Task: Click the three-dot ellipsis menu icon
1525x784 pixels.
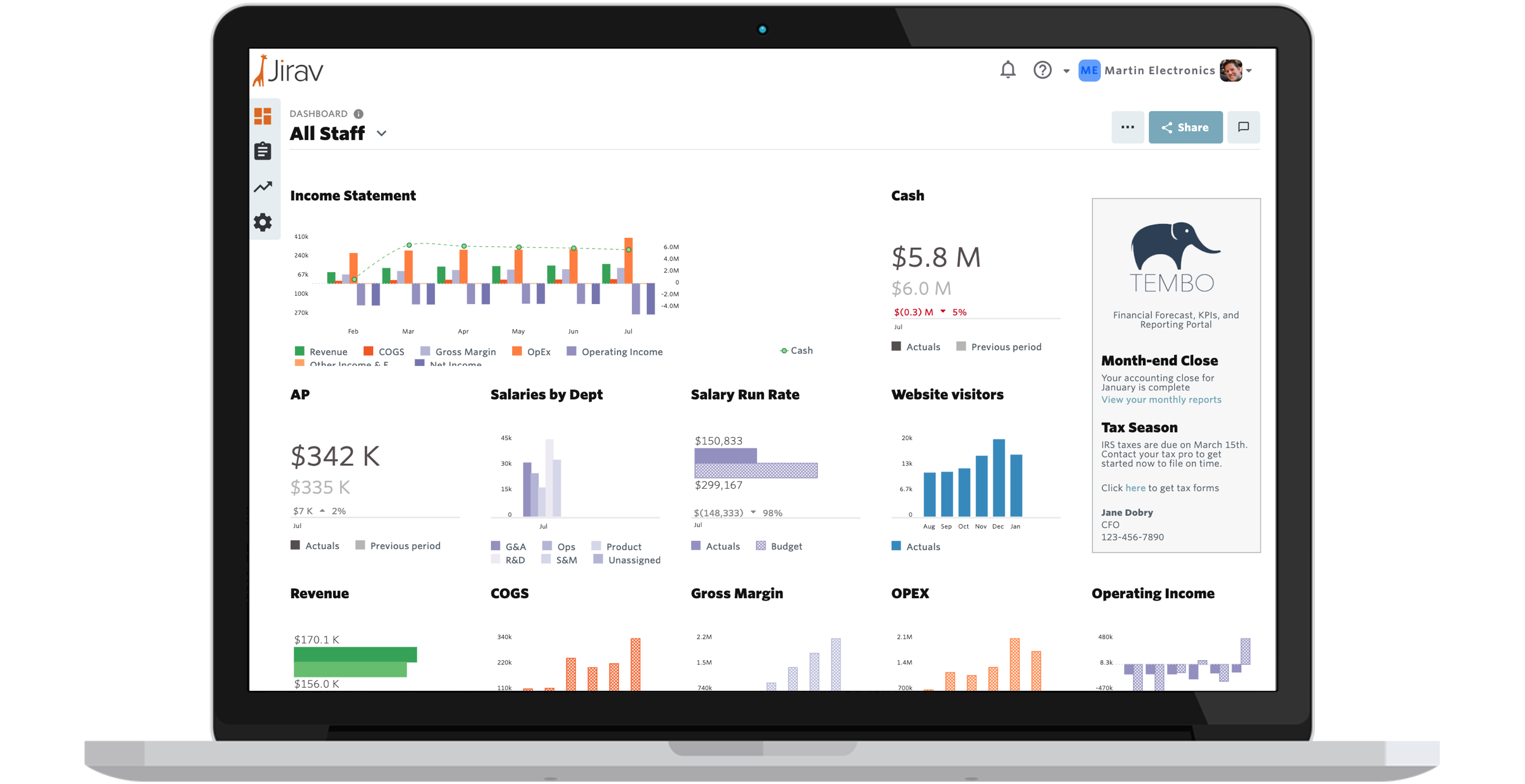Action: pos(1127,128)
